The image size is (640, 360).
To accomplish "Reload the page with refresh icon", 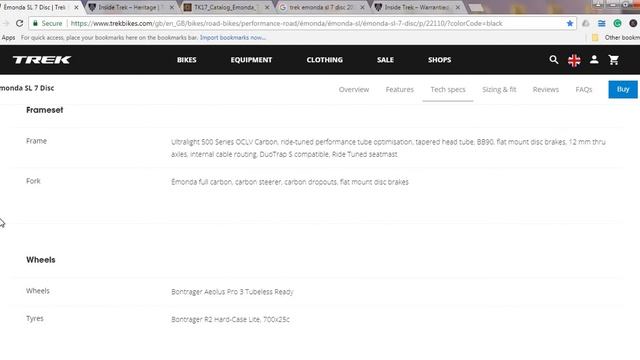I will [19, 23].
